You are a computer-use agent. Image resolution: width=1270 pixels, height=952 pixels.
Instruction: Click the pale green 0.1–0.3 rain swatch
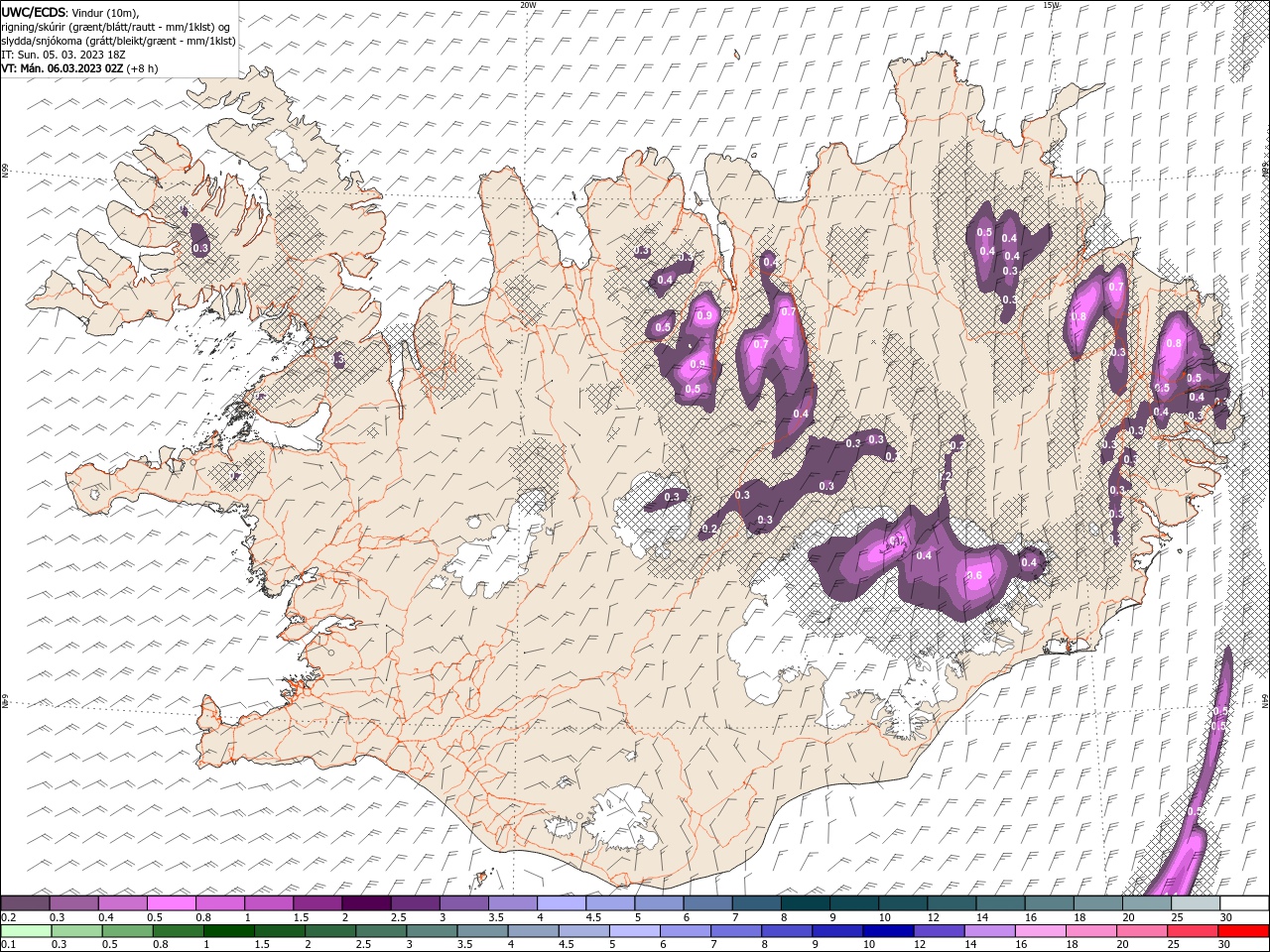(x=27, y=930)
